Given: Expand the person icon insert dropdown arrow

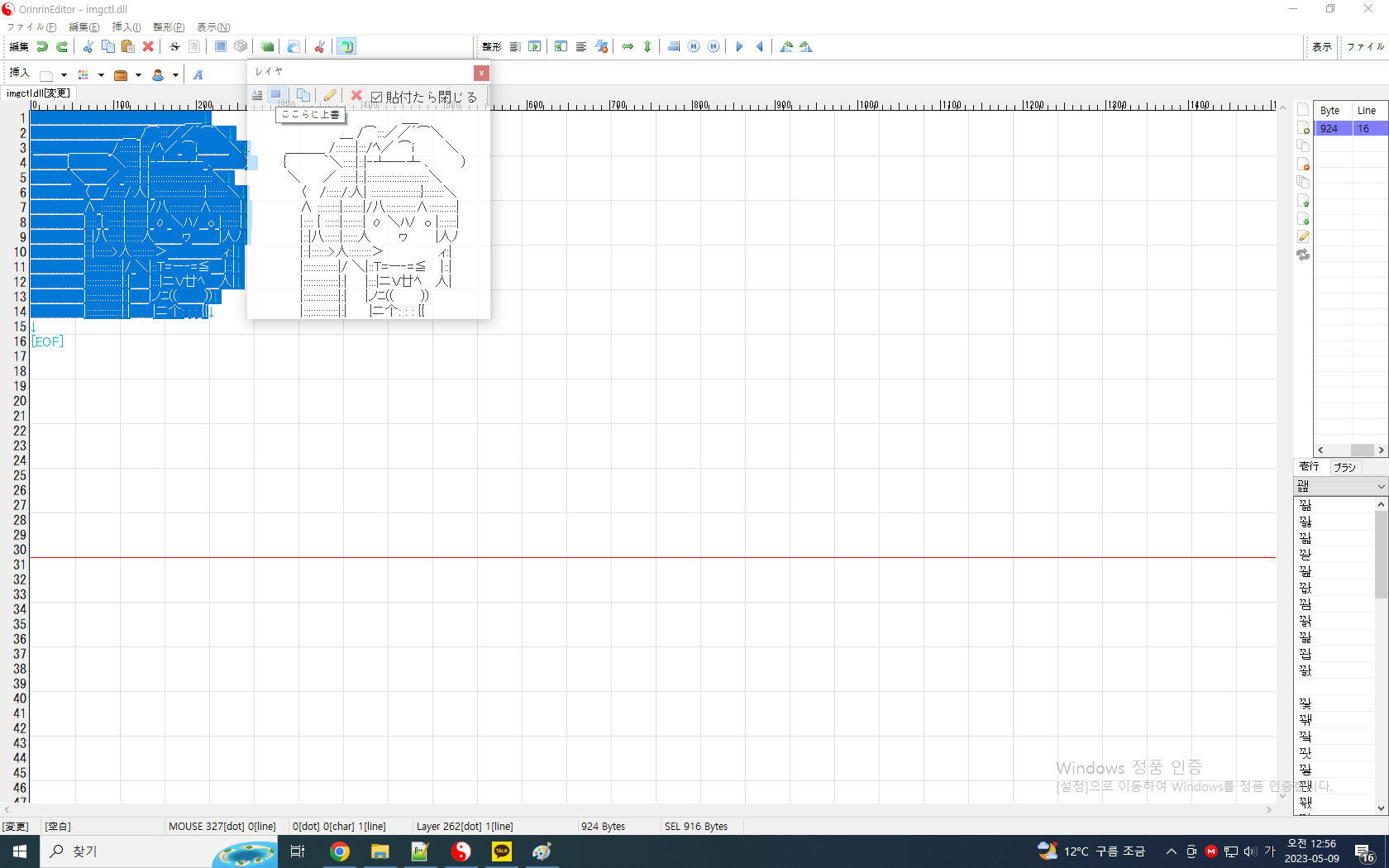Looking at the screenshot, I should click(175, 75).
